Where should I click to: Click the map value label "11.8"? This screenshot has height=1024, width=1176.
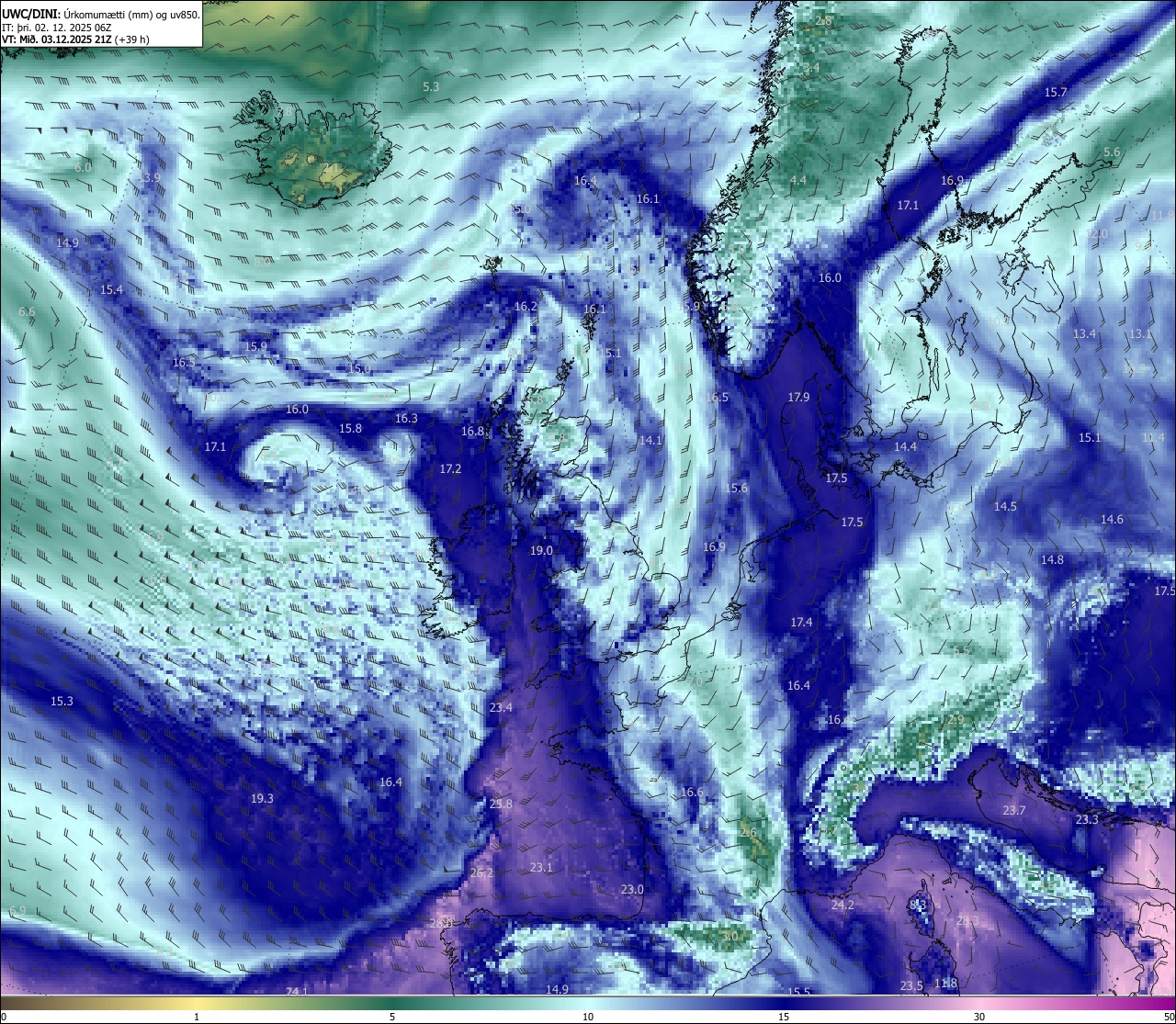[x=945, y=984]
